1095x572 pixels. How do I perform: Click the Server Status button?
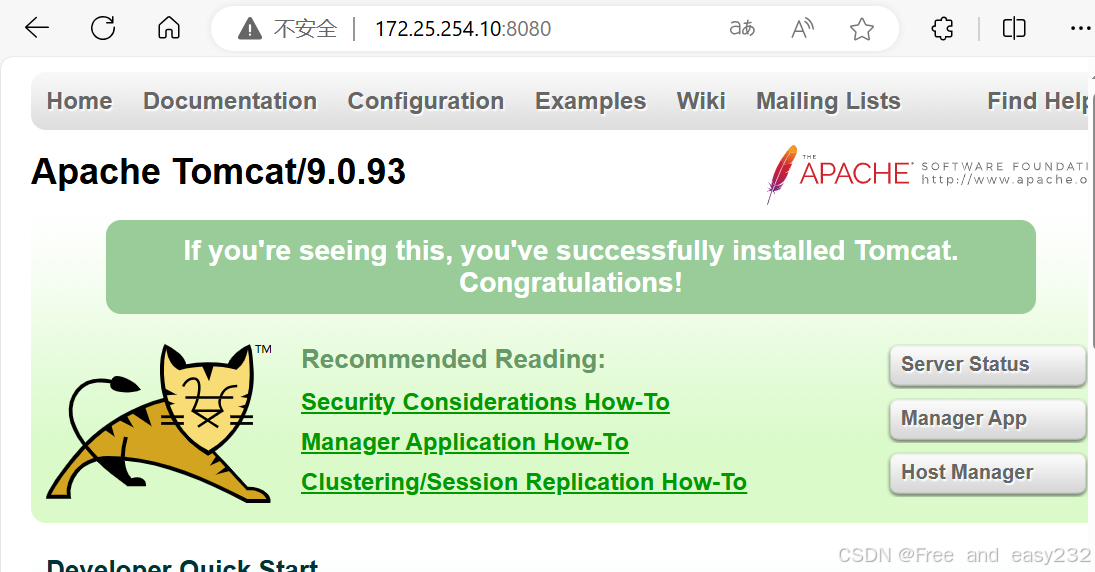click(987, 365)
